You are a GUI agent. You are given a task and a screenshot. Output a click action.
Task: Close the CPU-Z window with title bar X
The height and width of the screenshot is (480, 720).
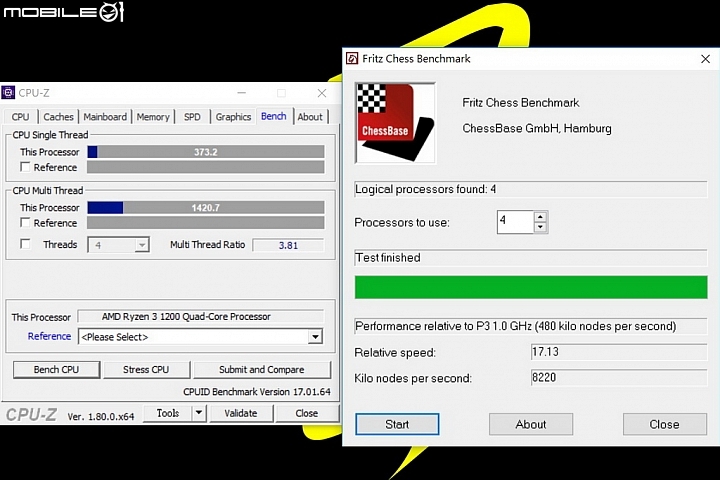click(322, 93)
